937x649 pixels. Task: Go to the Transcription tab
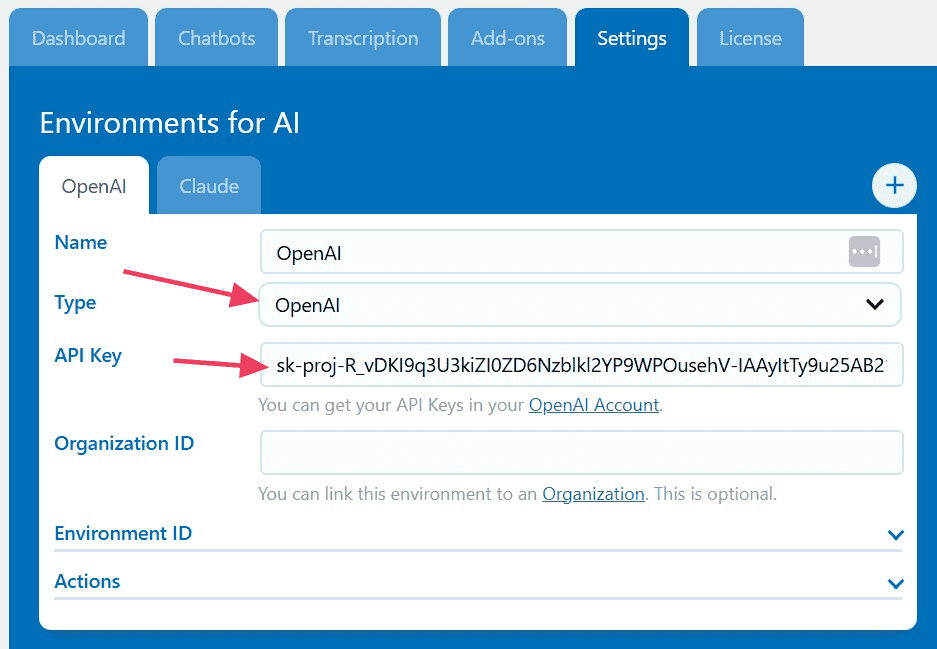[x=363, y=38]
